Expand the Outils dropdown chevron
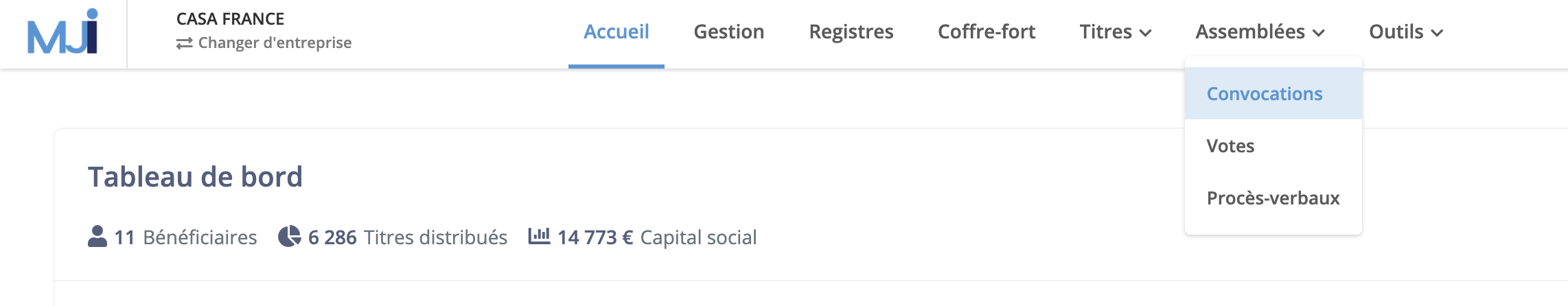The height and width of the screenshot is (306, 1568). [x=1437, y=33]
